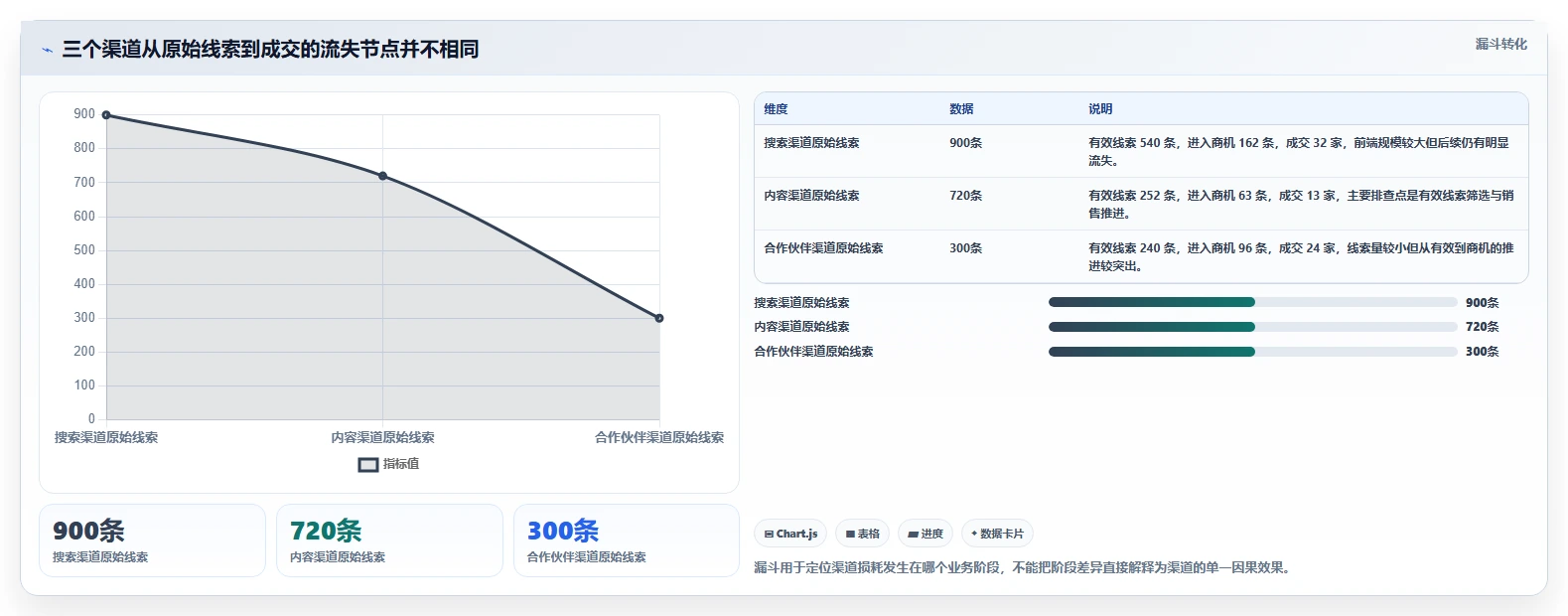
Task: Click the 900条 value beside the progress bar
Action: 1483,303
